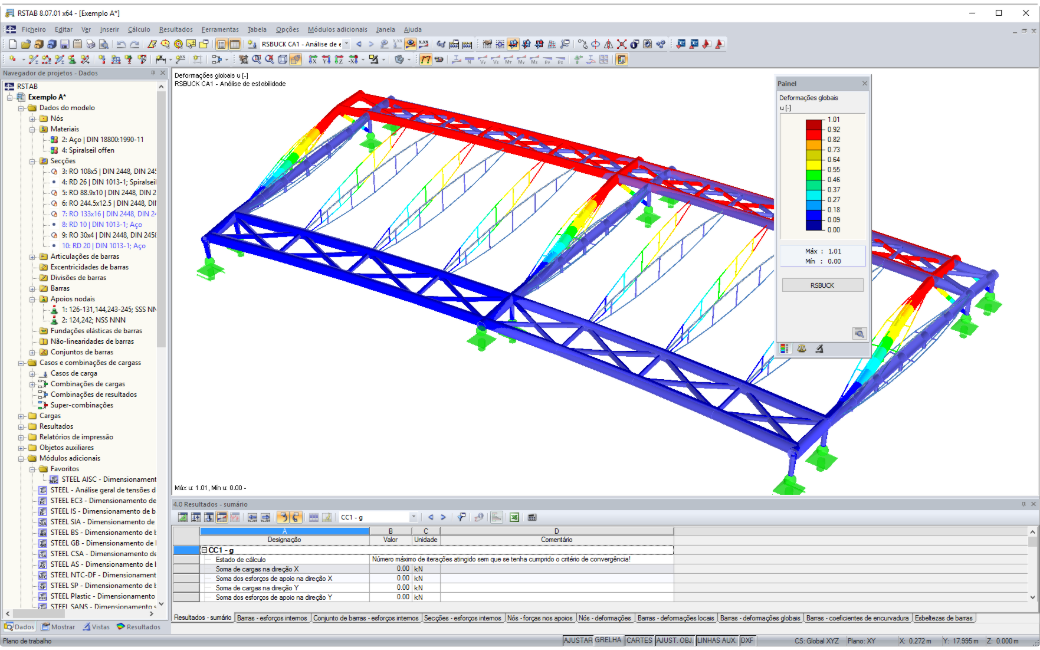Collapse the Secções tree node
Image resolution: width=1040 pixels, height=650 pixels.
point(32,161)
